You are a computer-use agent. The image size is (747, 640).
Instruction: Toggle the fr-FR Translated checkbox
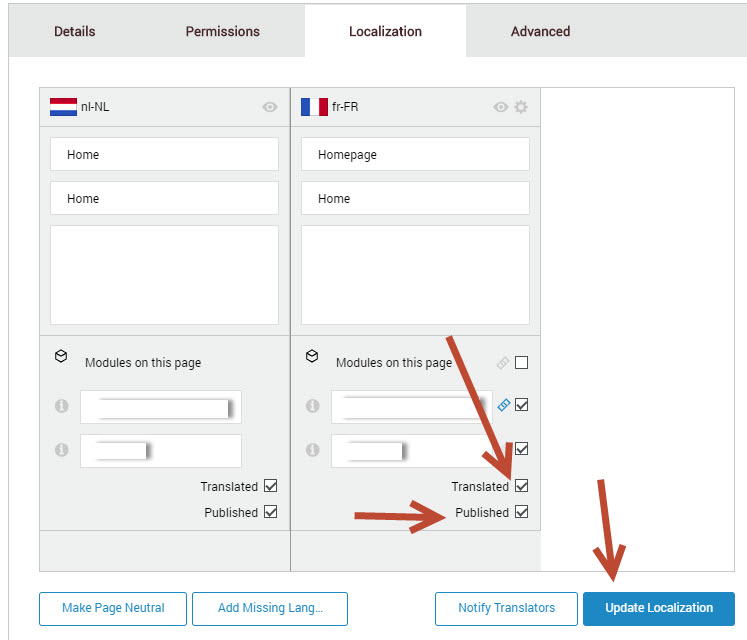click(522, 486)
